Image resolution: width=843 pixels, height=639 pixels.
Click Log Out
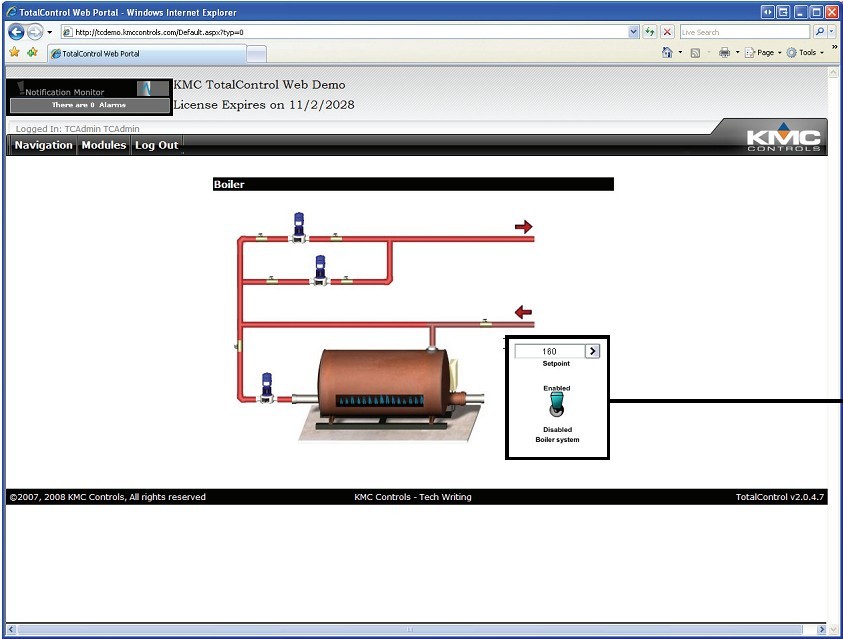pos(156,145)
